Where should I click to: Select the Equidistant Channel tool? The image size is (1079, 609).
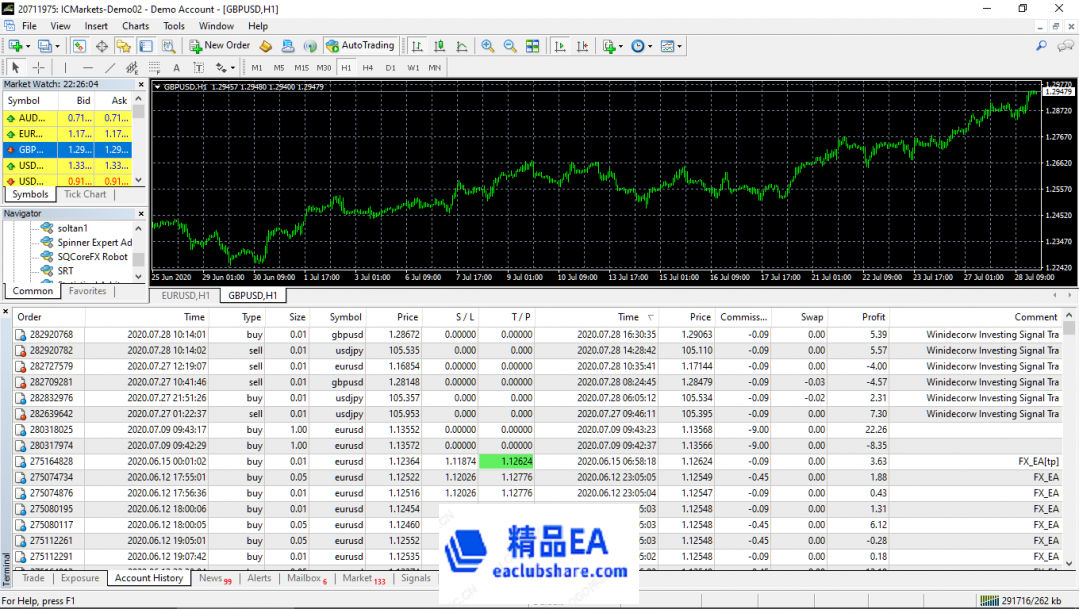tap(132, 67)
